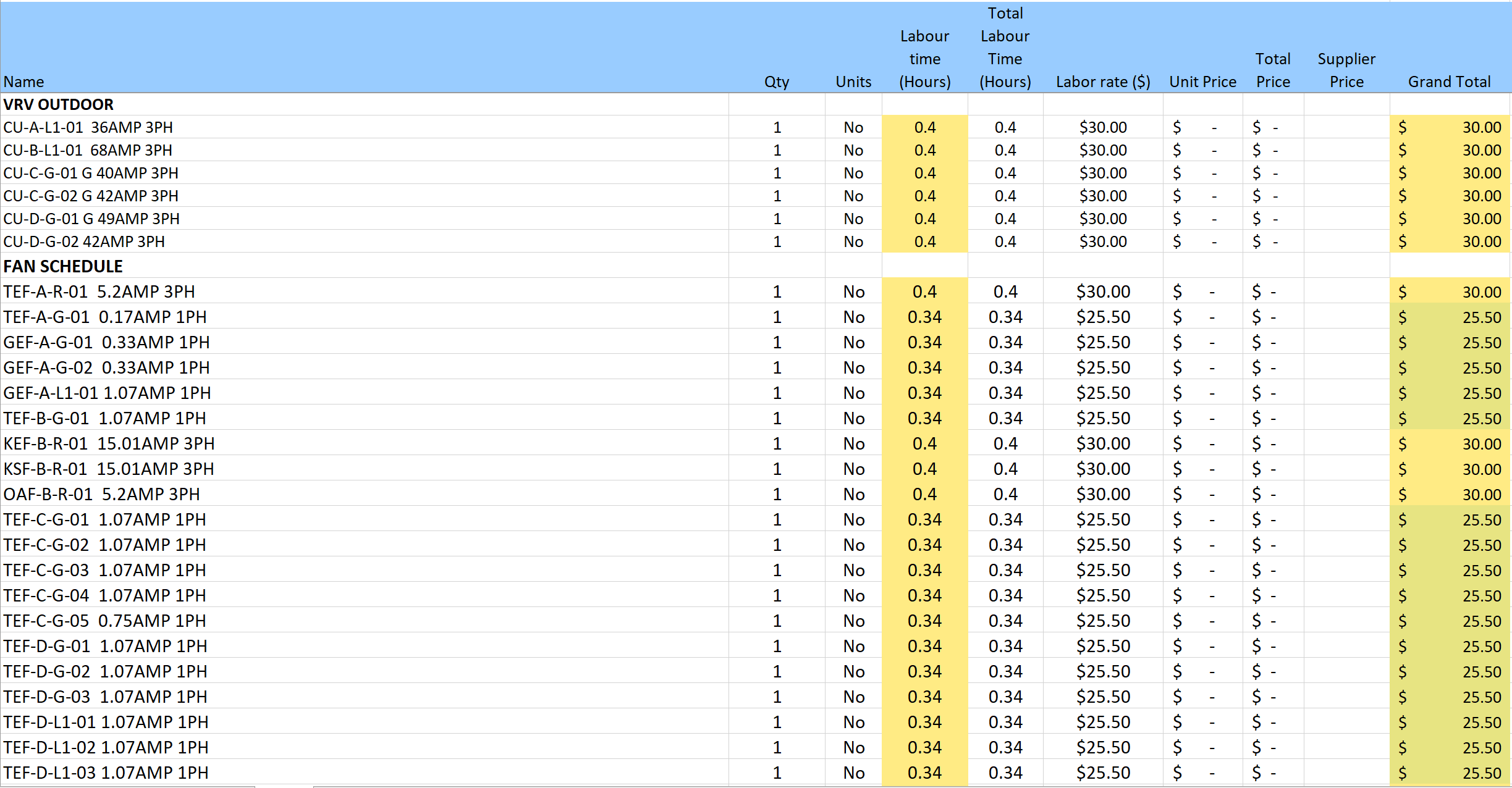Select the Grand Total column header
The image size is (1512, 788).
pyautogui.click(x=1448, y=82)
